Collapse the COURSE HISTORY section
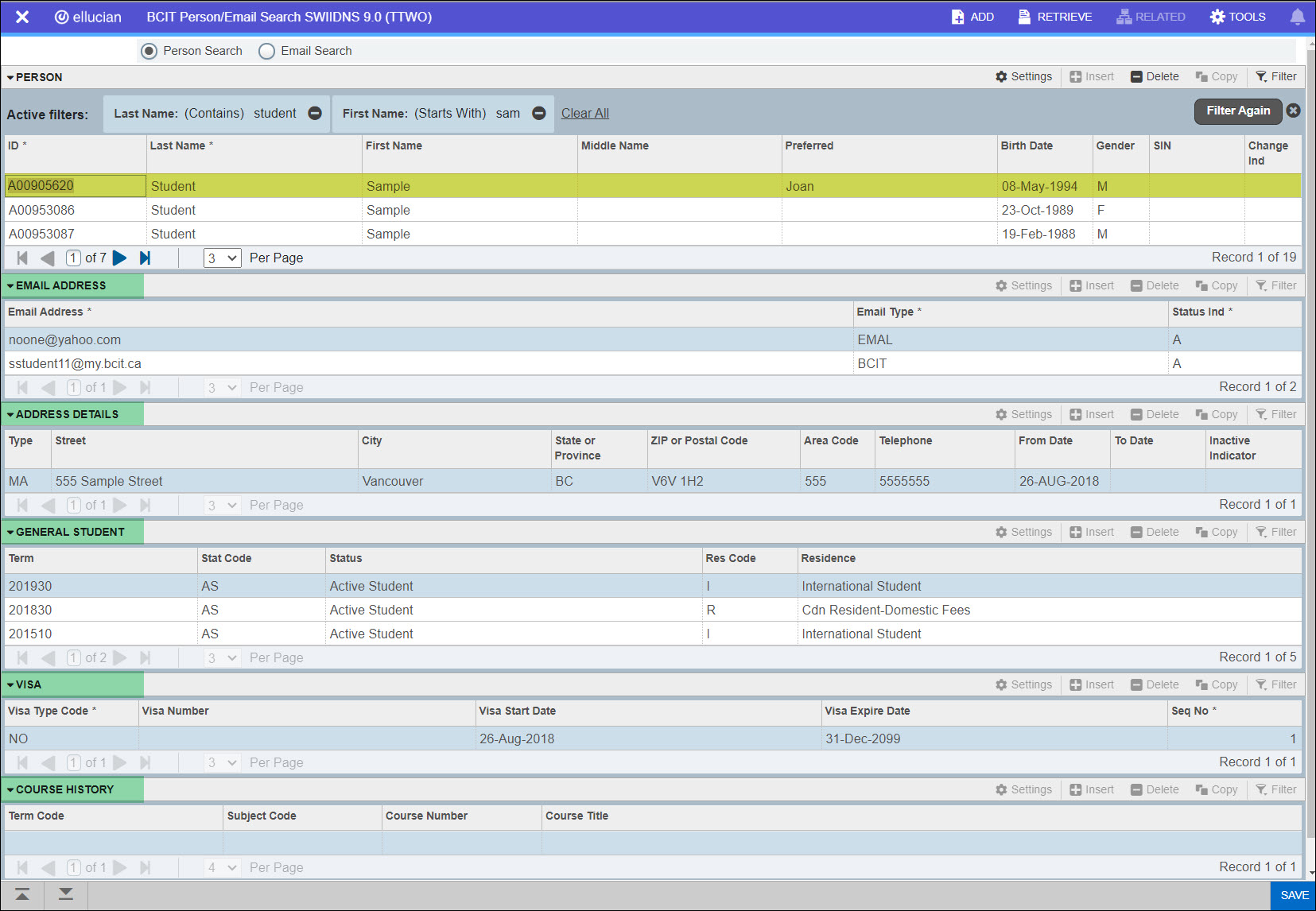This screenshot has width=1316, height=911. 10,789
